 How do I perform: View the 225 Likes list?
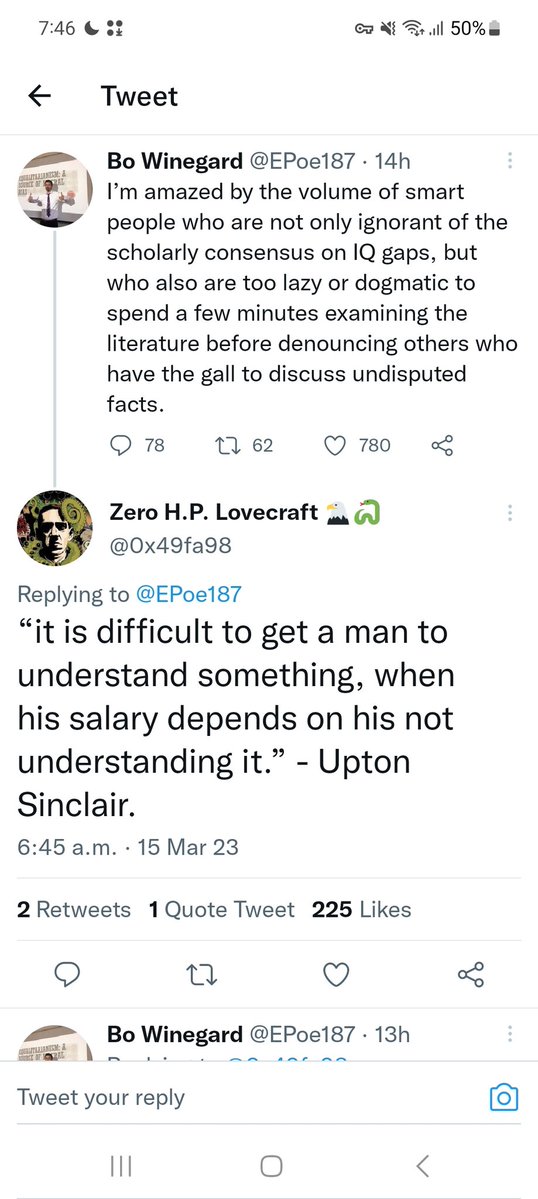point(361,909)
